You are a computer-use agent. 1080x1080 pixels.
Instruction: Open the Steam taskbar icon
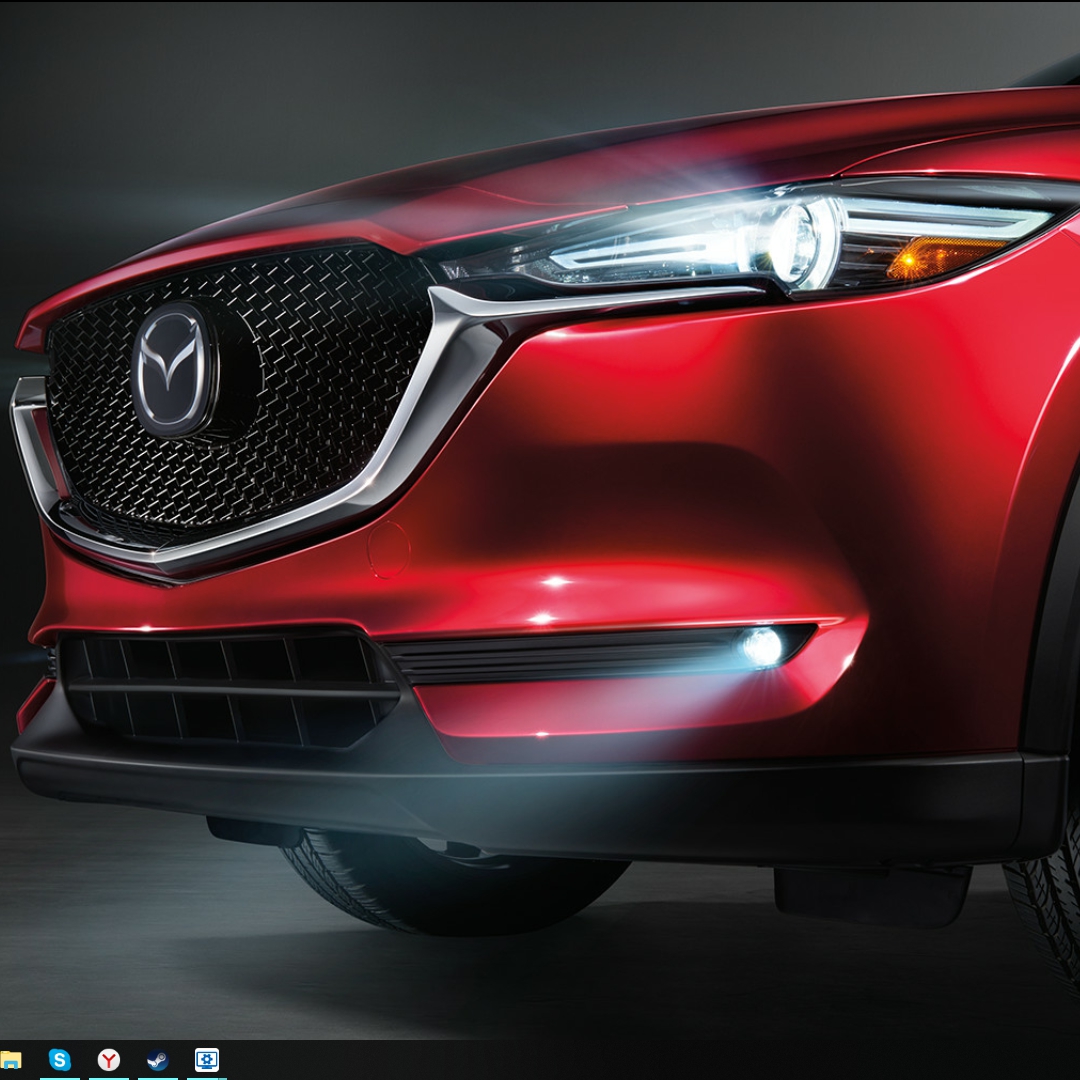pyautogui.click(x=158, y=1060)
